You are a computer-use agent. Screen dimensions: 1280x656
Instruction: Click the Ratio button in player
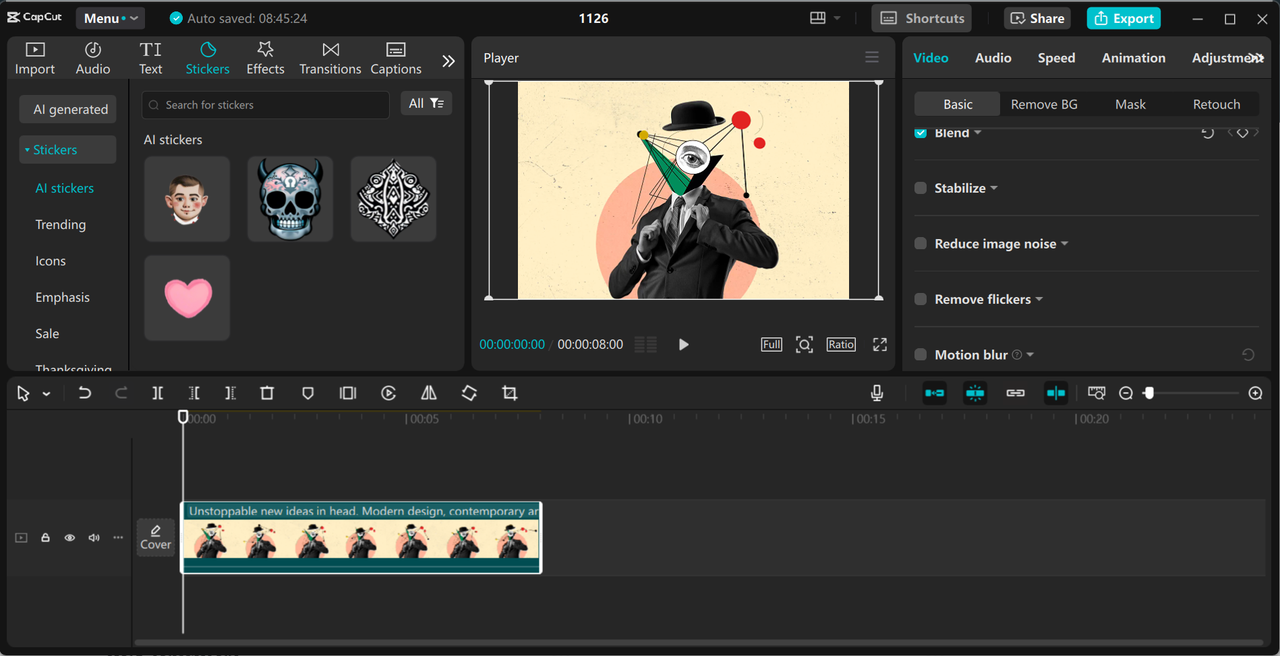pyautogui.click(x=841, y=344)
